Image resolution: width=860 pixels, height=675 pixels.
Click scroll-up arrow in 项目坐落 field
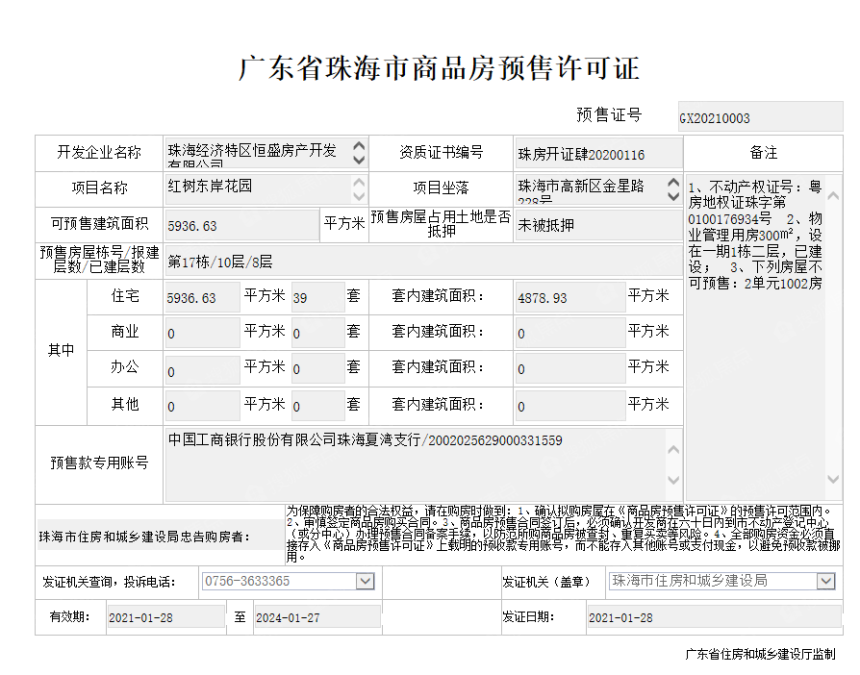pyautogui.click(x=674, y=183)
